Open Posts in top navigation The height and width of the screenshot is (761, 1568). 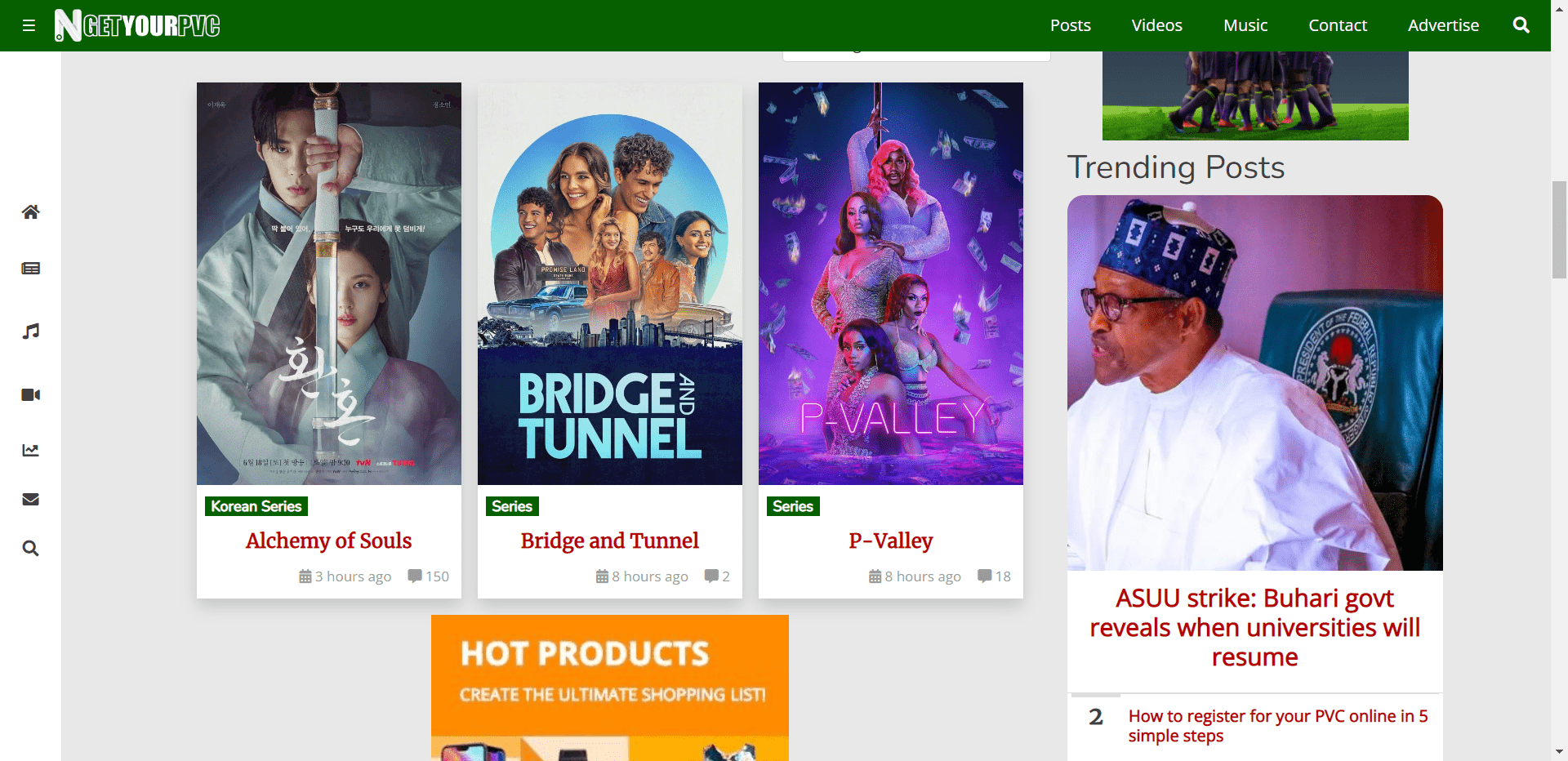pyautogui.click(x=1070, y=25)
